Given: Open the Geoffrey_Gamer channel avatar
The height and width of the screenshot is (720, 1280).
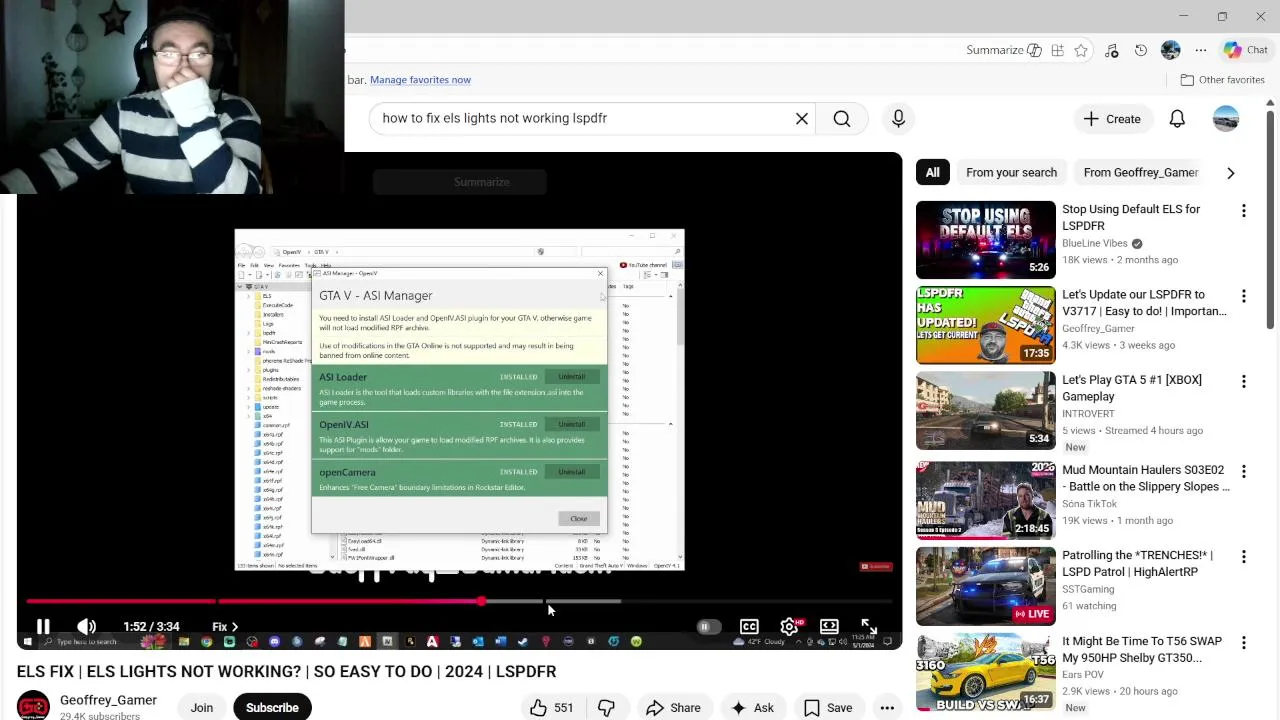Looking at the screenshot, I should click(33, 706).
